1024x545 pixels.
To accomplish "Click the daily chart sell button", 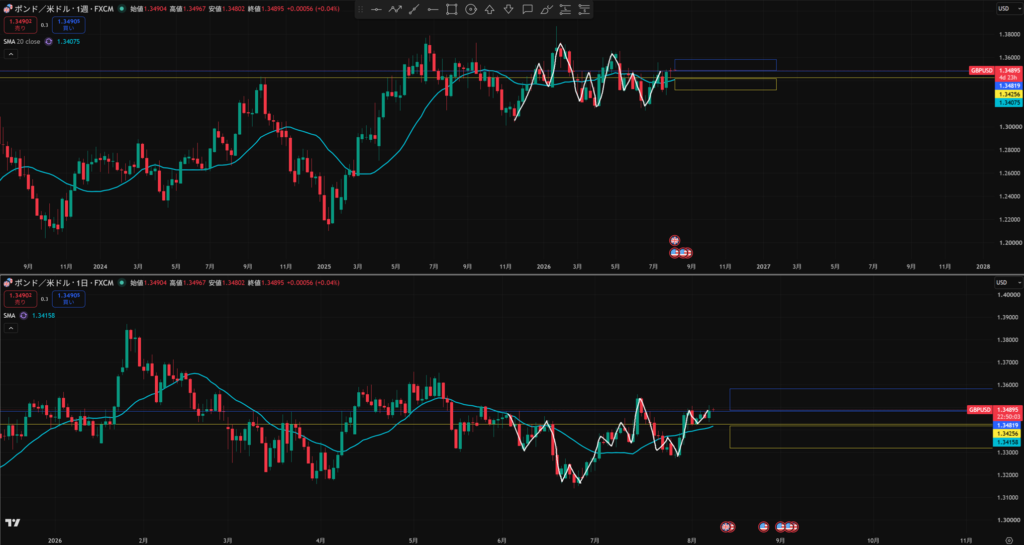I will coord(20,299).
